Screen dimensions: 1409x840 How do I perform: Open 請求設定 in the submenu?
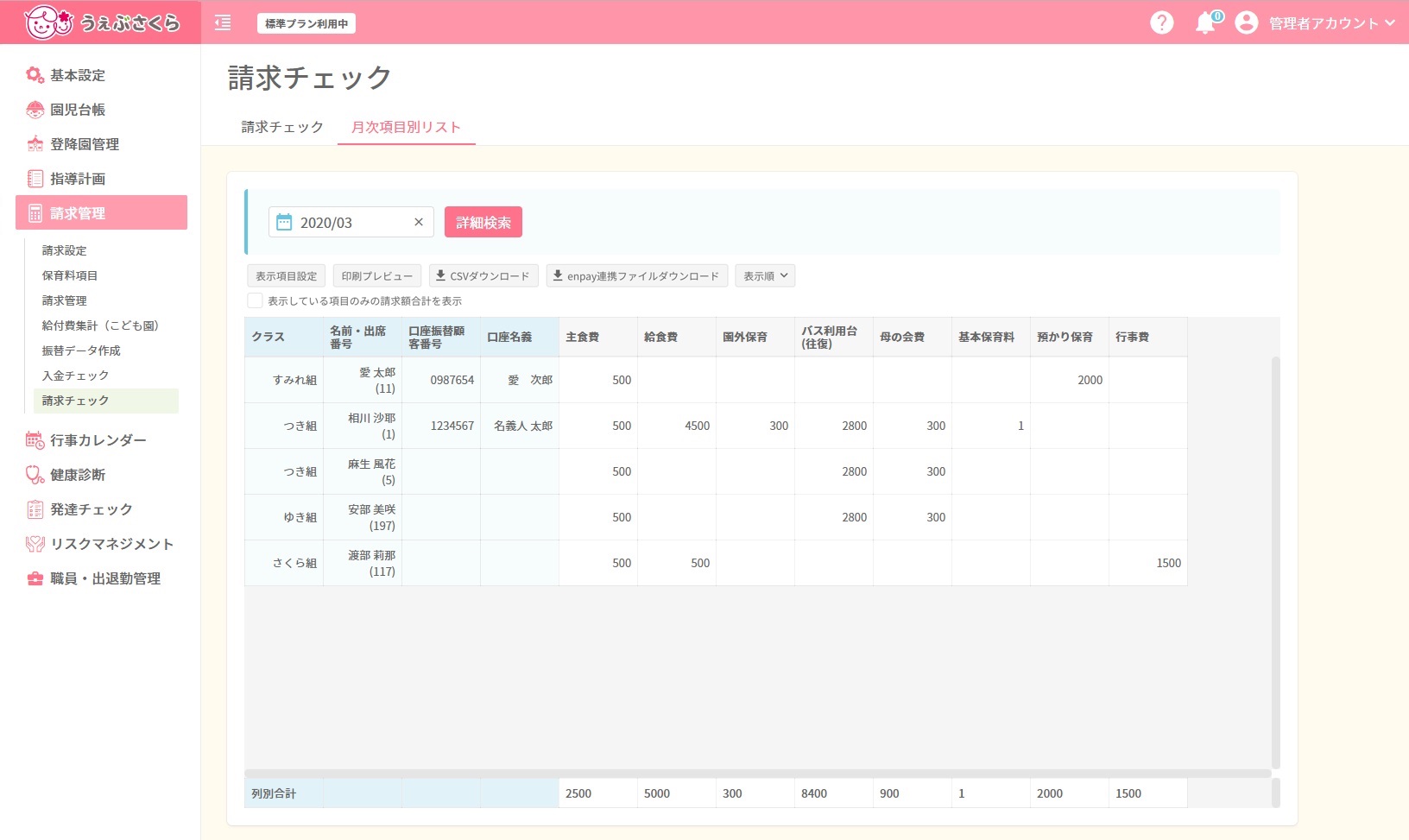click(x=65, y=250)
